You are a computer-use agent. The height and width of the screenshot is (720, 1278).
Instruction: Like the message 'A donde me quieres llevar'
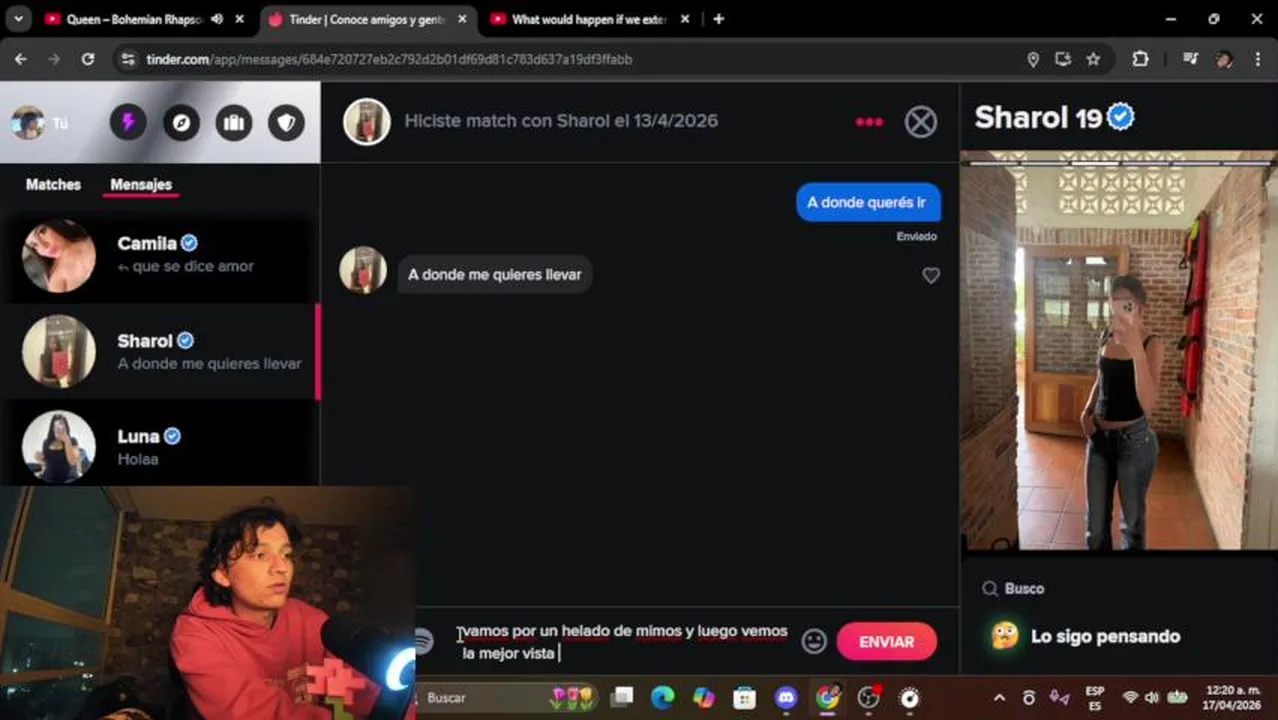click(931, 275)
